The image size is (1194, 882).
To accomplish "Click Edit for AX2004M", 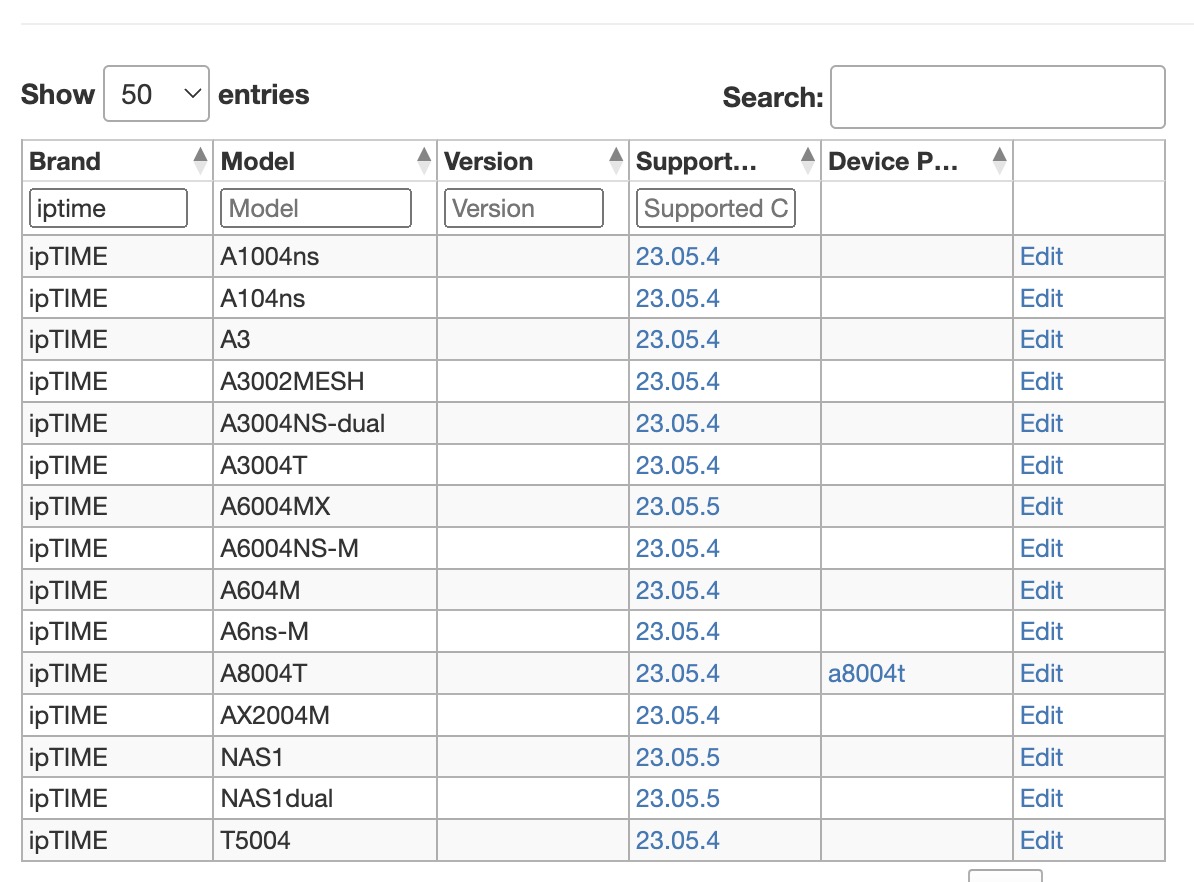I will [x=1041, y=716].
